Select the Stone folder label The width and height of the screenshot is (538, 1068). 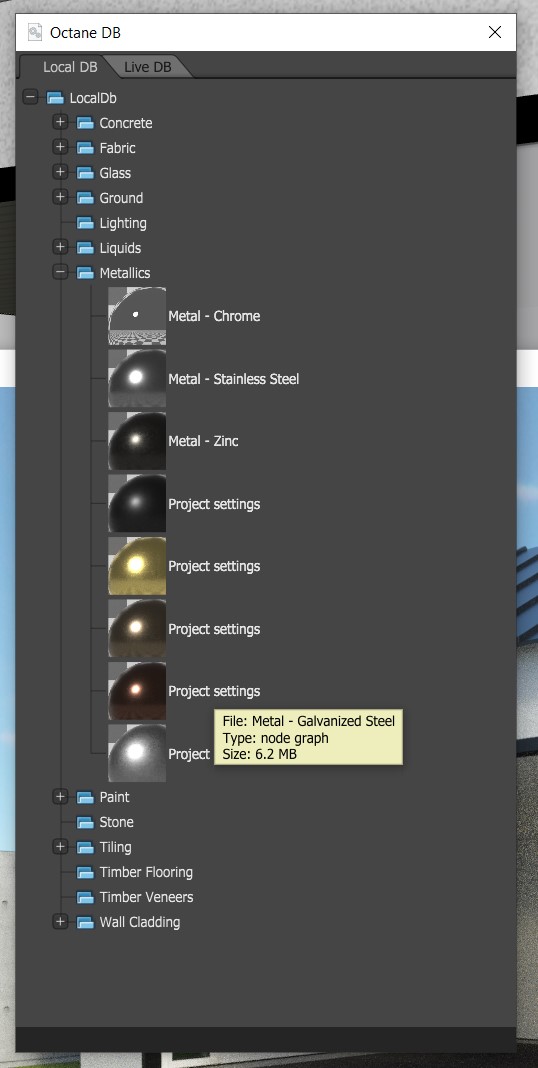(x=116, y=822)
